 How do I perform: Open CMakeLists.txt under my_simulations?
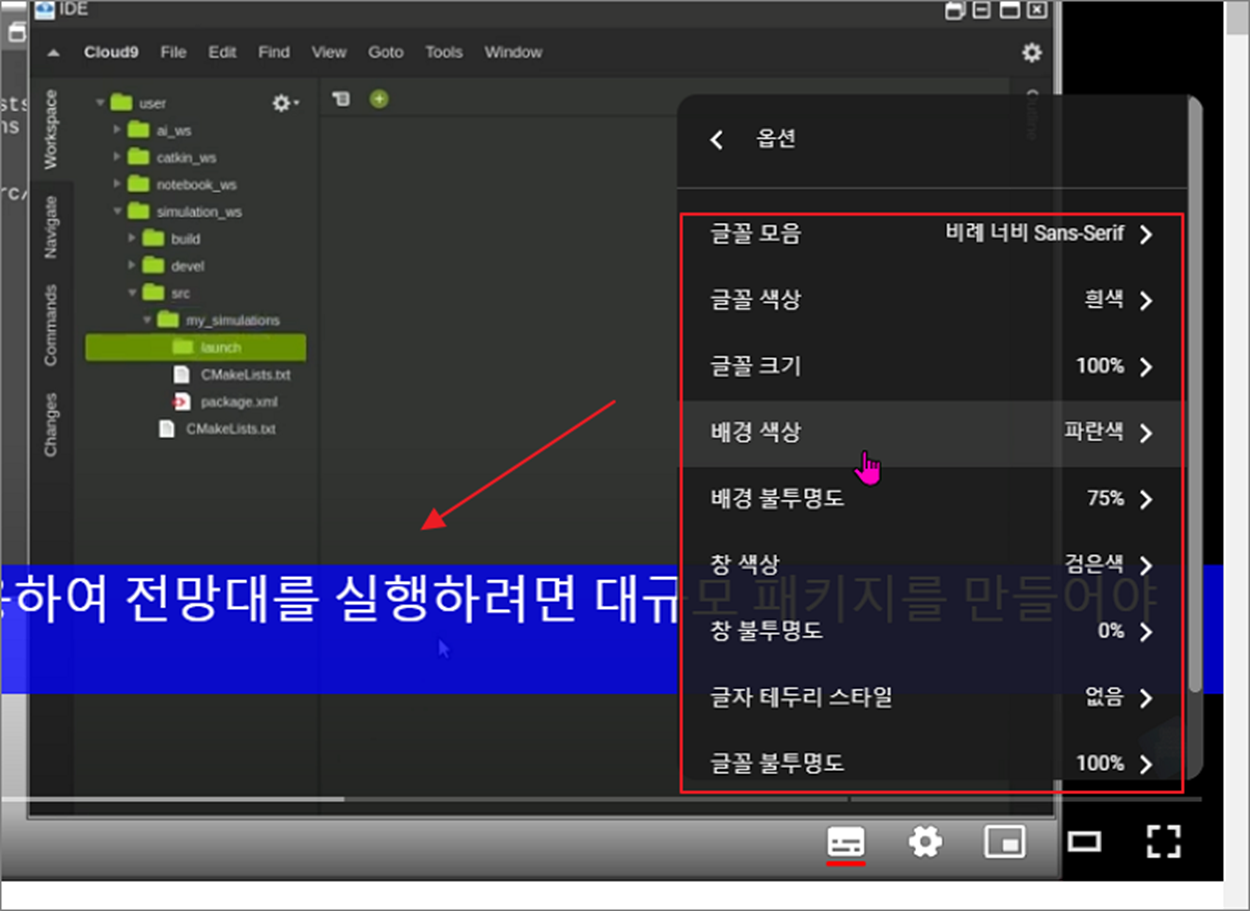point(245,375)
